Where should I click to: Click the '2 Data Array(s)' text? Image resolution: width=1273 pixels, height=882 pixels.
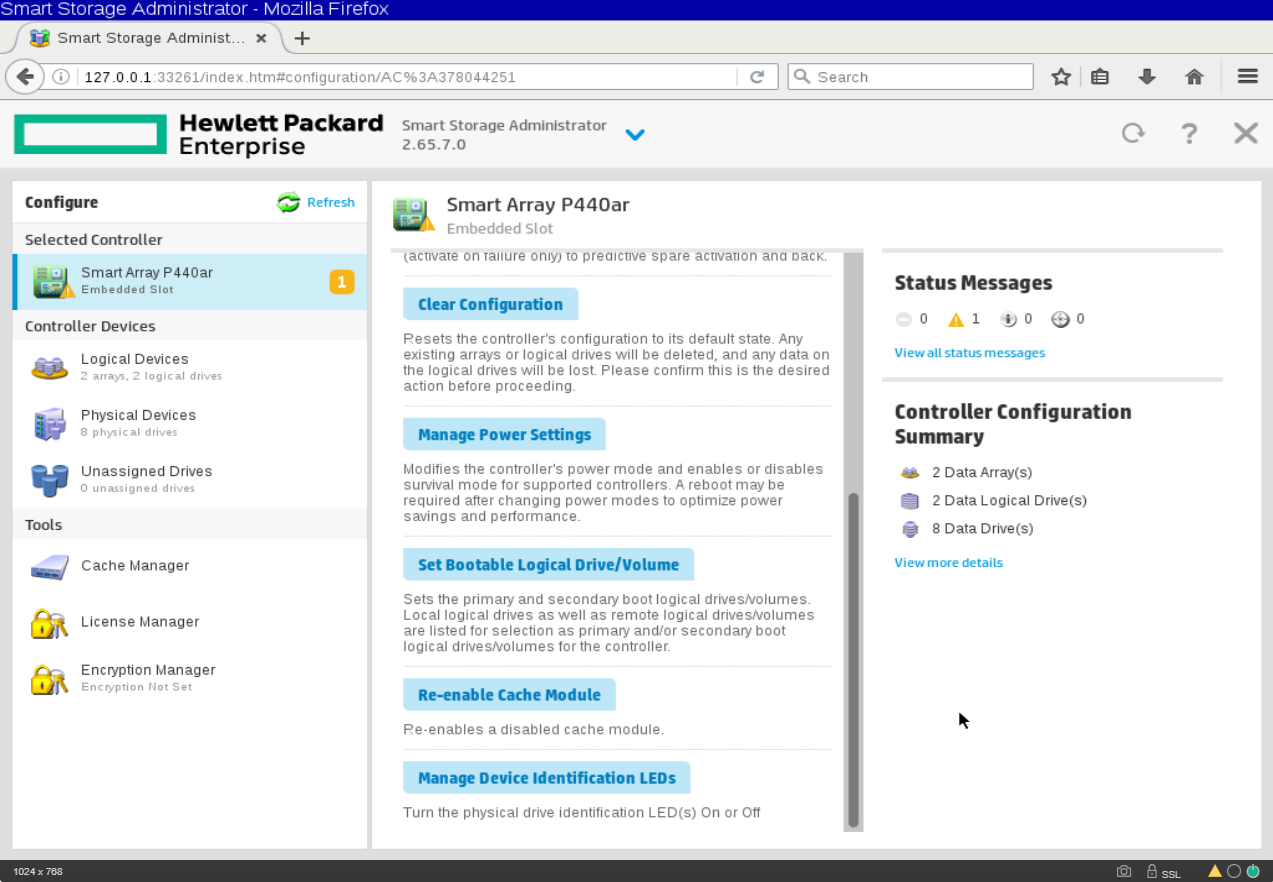pos(982,473)
